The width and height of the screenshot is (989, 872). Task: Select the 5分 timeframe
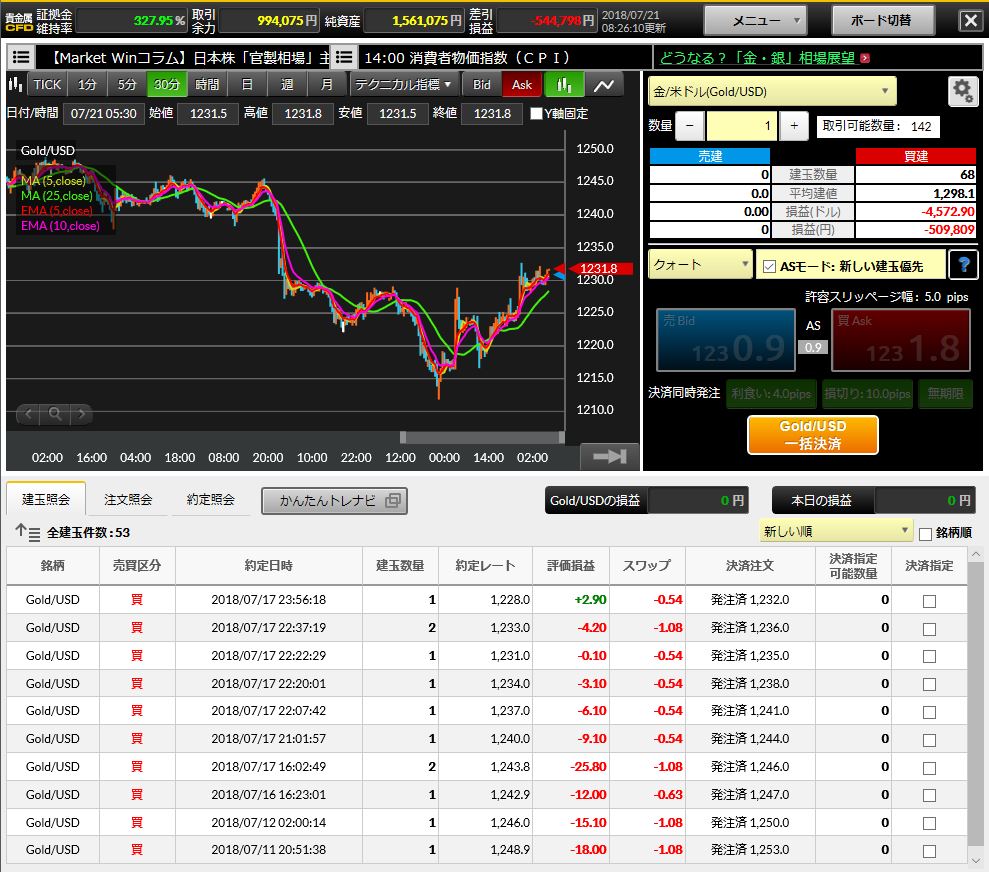[127, 84]
